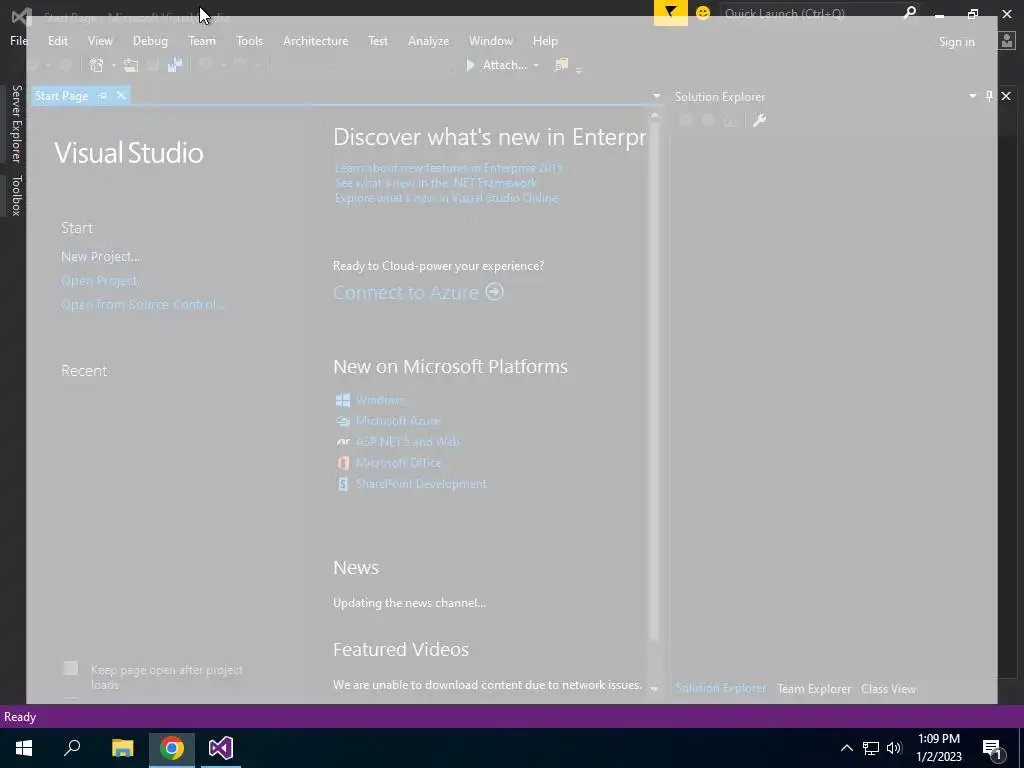1024x768 pixels.
Task: Click the New Project... link
Action: coord(101,257)
